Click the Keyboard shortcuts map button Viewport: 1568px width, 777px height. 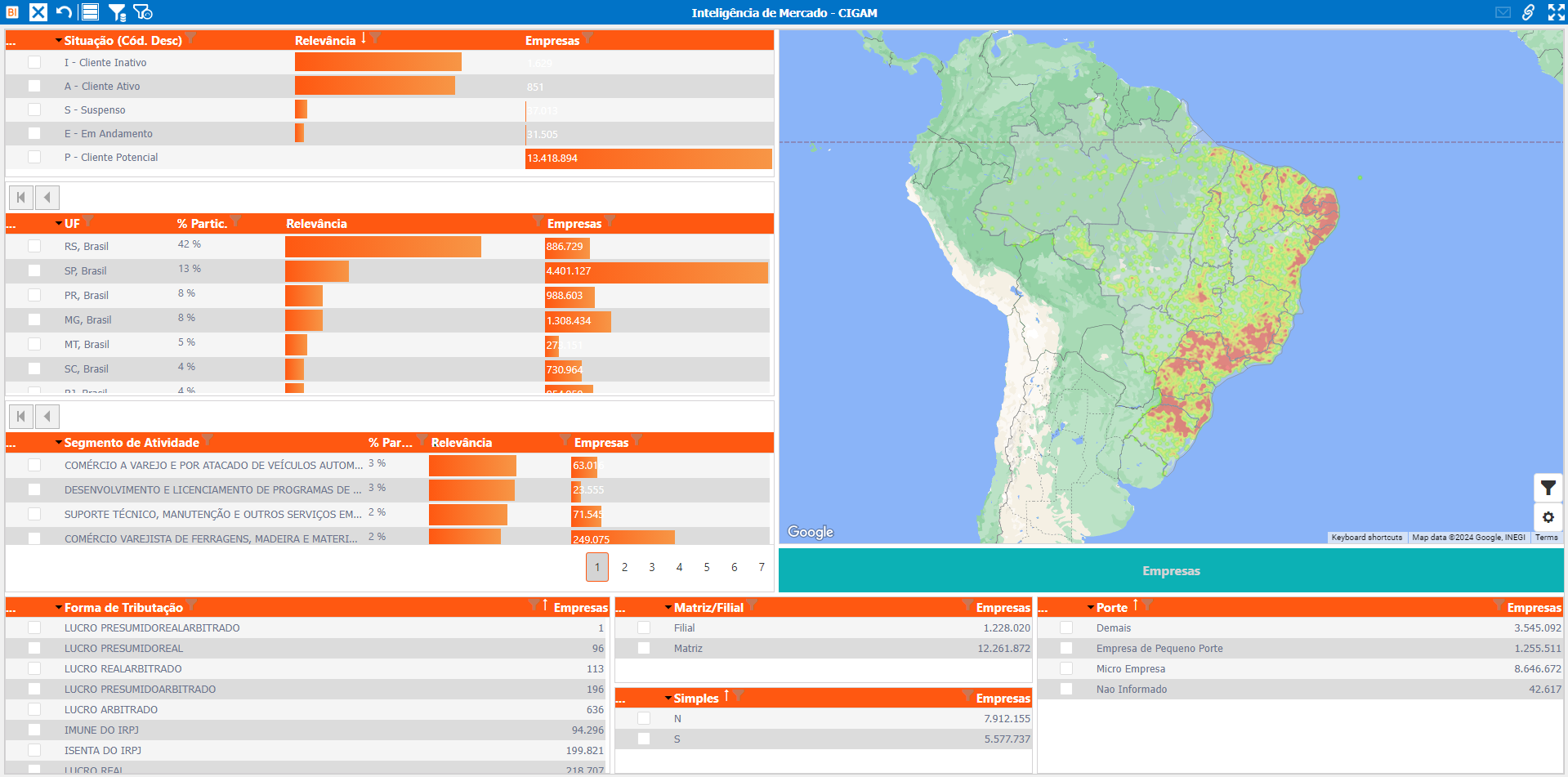point(1367,538)
